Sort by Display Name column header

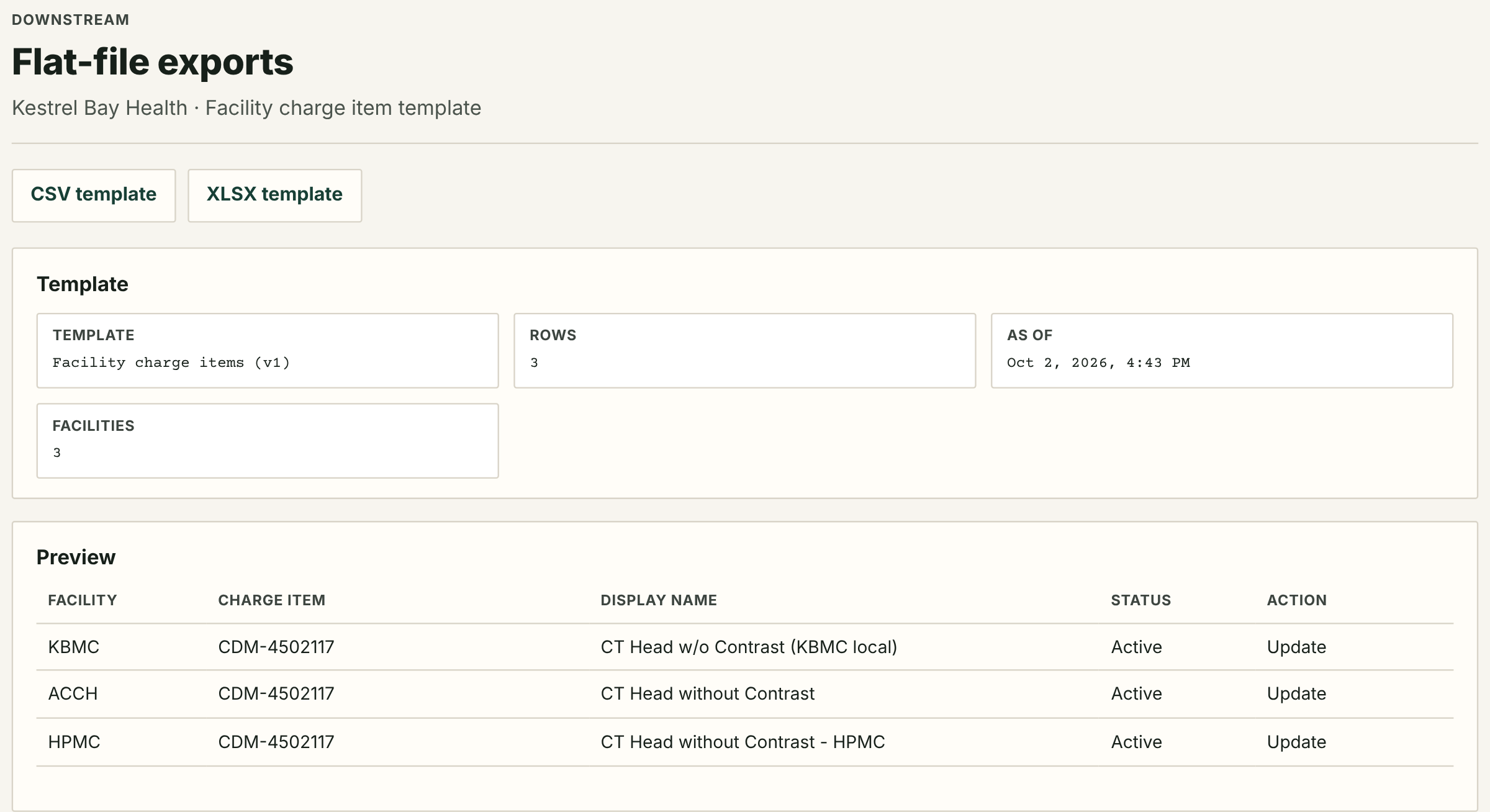(x=659, y=600)
